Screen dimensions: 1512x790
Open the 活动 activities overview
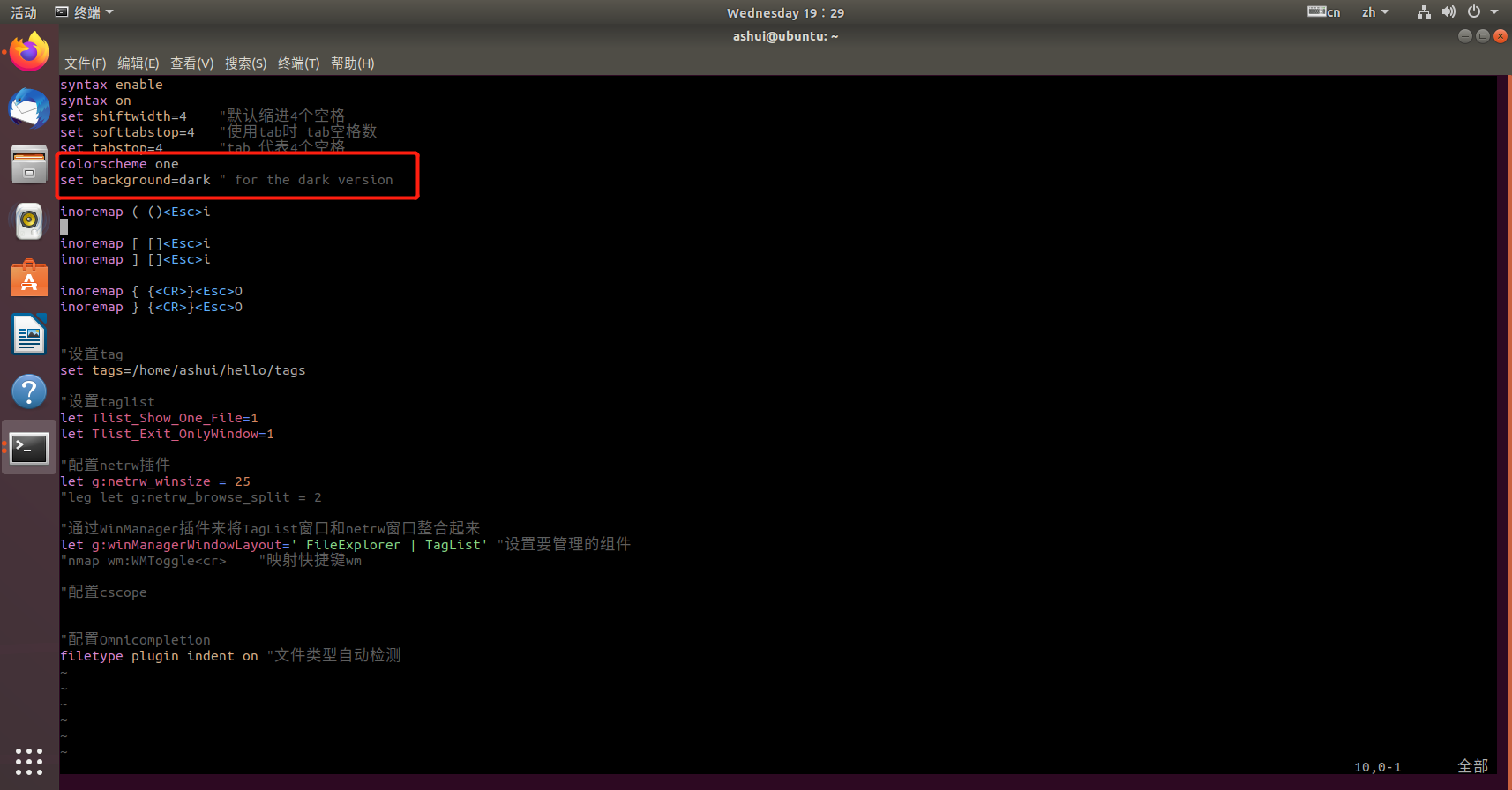point(24,12)
